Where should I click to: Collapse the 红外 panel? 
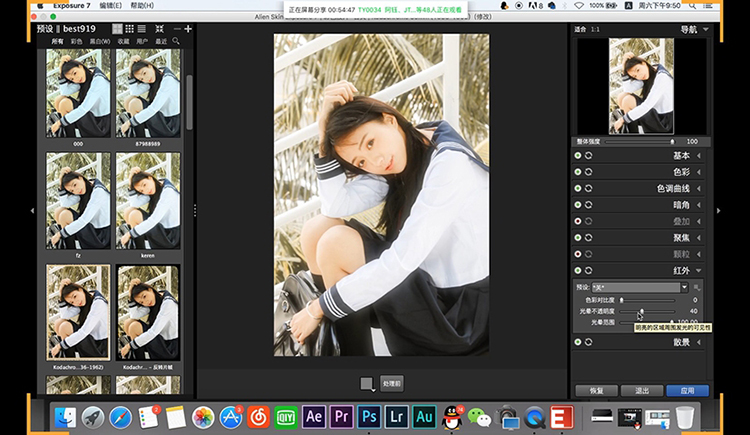coord(699,270)
